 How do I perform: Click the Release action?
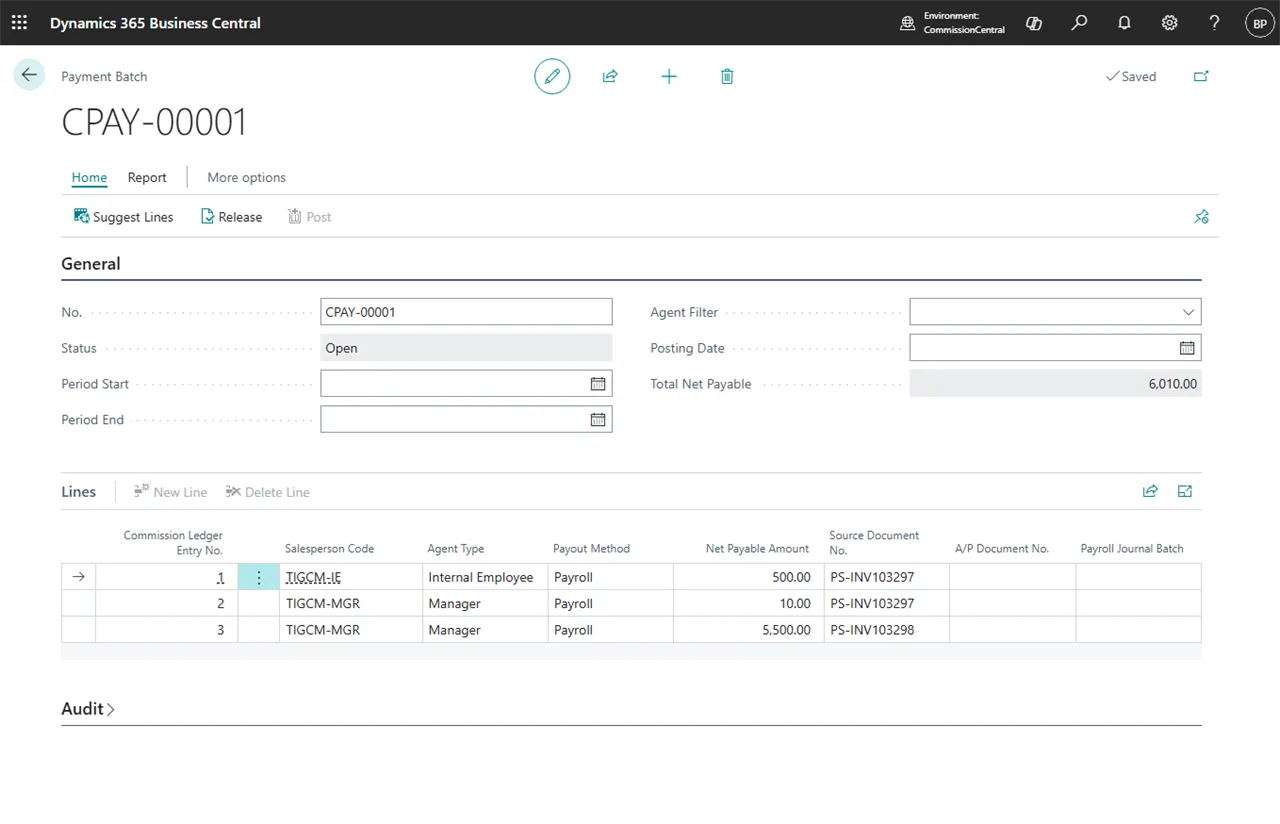(x=231, y=217)
